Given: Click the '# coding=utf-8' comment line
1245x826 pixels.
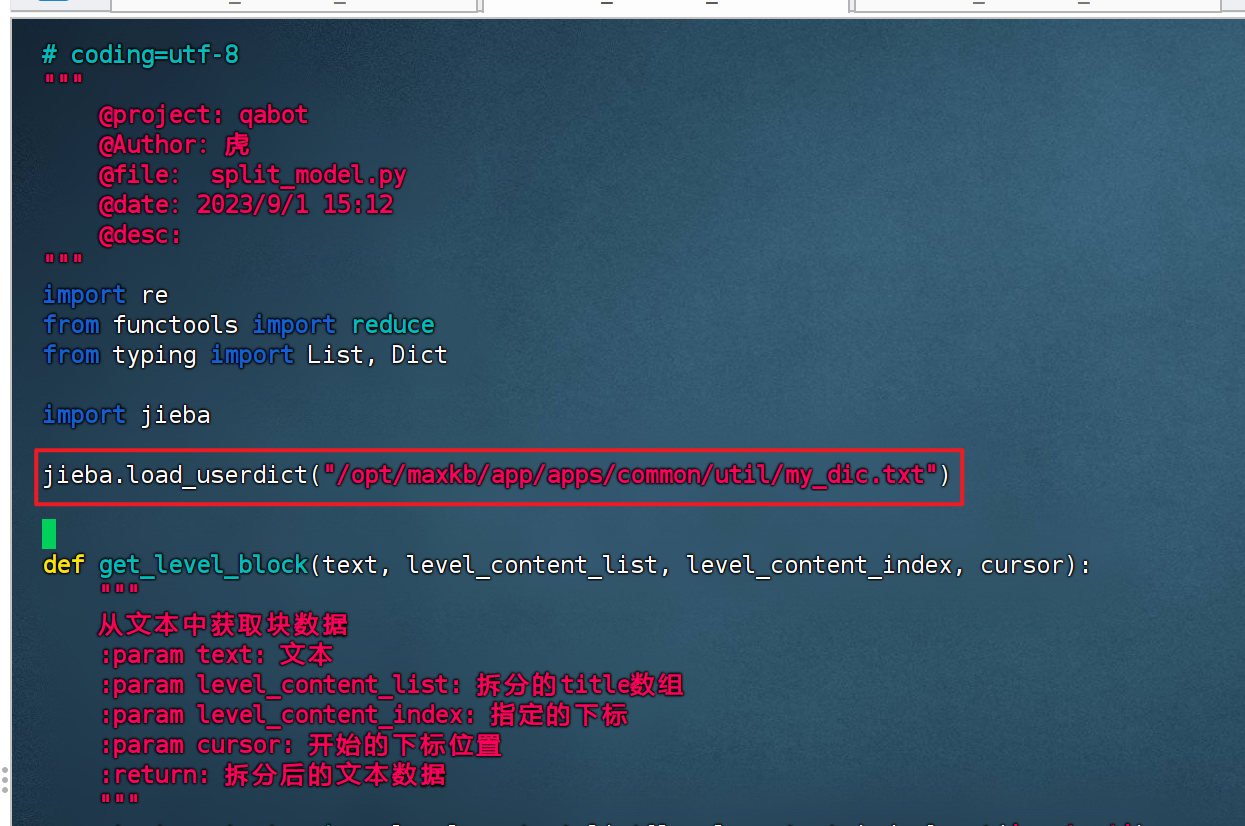Looking at the screenshot, I should pos(141,55).
